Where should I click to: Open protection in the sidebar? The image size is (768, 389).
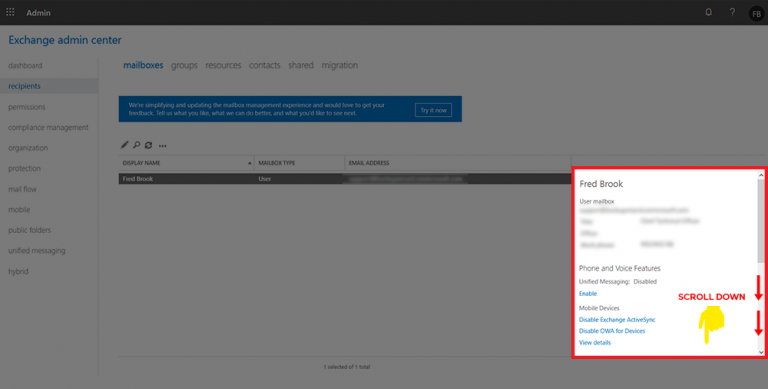(24, 169)
